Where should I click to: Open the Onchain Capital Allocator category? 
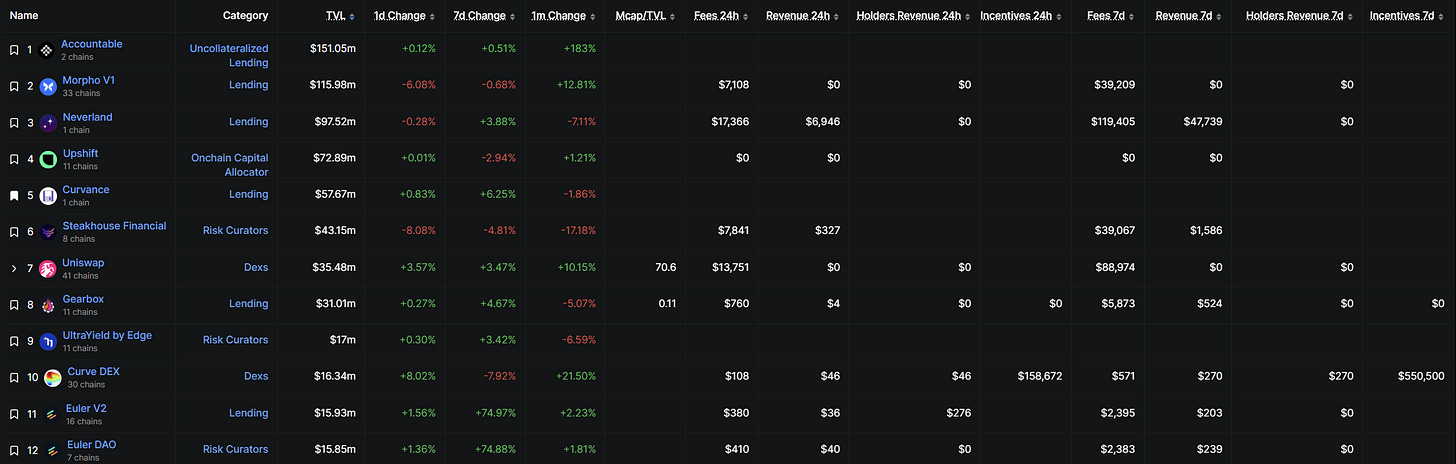pos(230,165)
